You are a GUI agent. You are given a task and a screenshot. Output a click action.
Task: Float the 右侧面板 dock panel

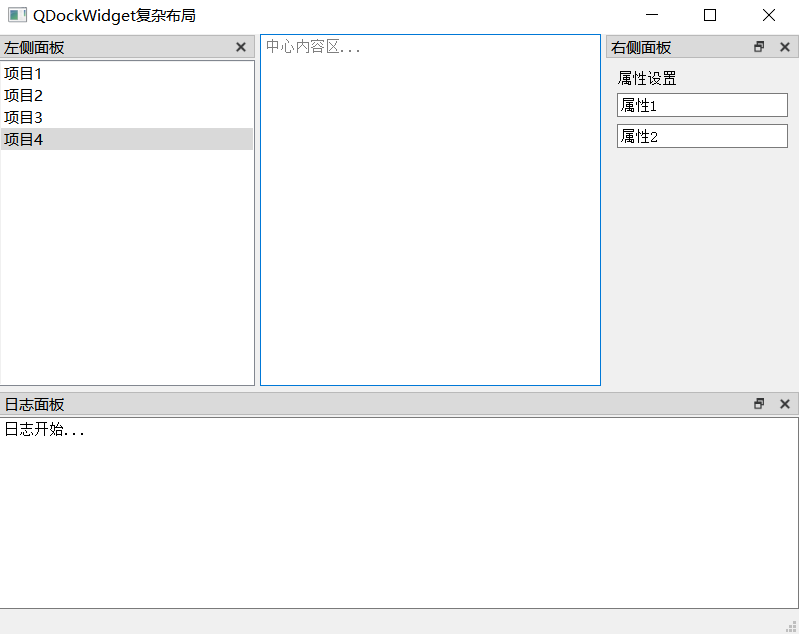759,47
